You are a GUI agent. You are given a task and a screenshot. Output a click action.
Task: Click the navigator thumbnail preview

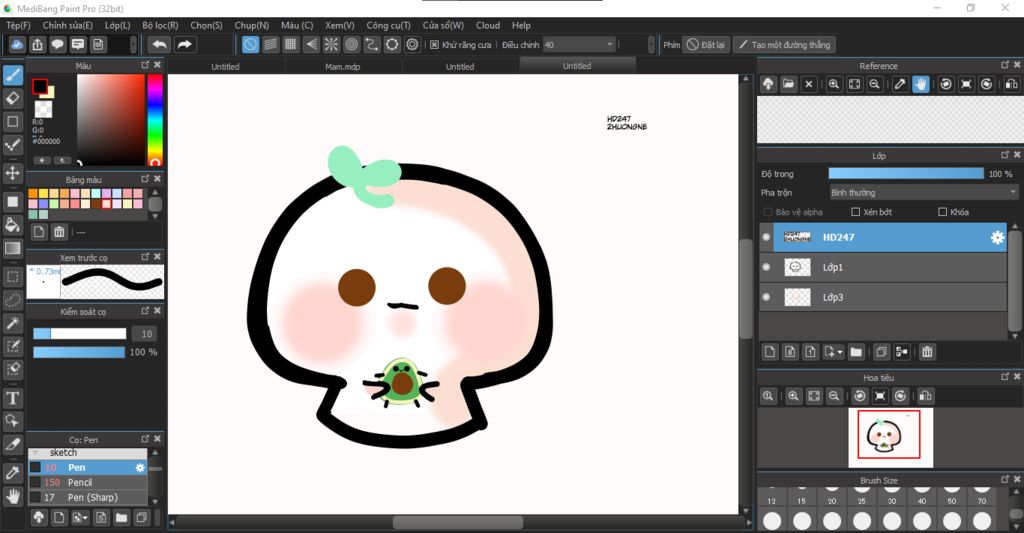tap(890, 437)
